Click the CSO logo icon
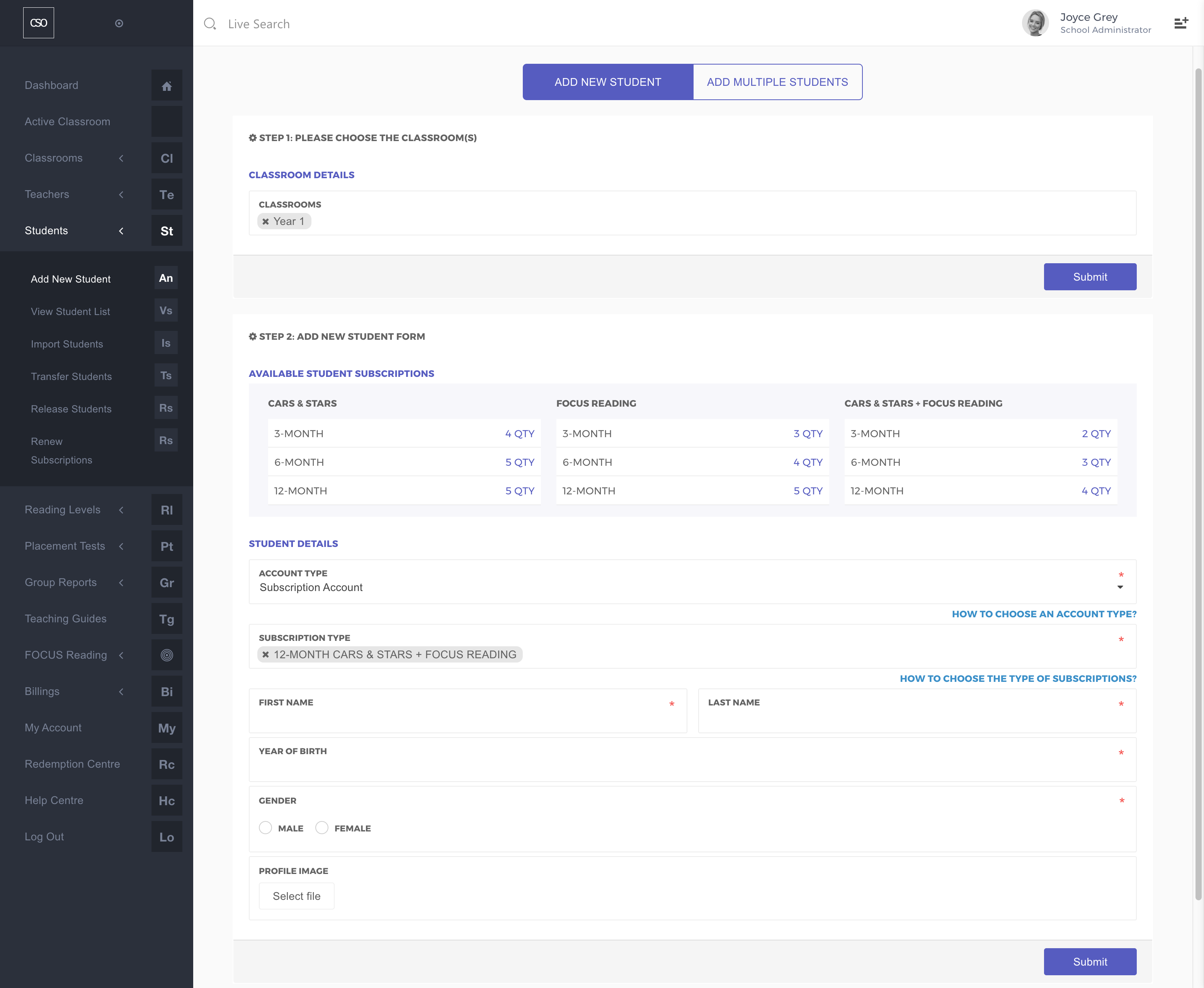1204x988 pixels. [39, 23]
